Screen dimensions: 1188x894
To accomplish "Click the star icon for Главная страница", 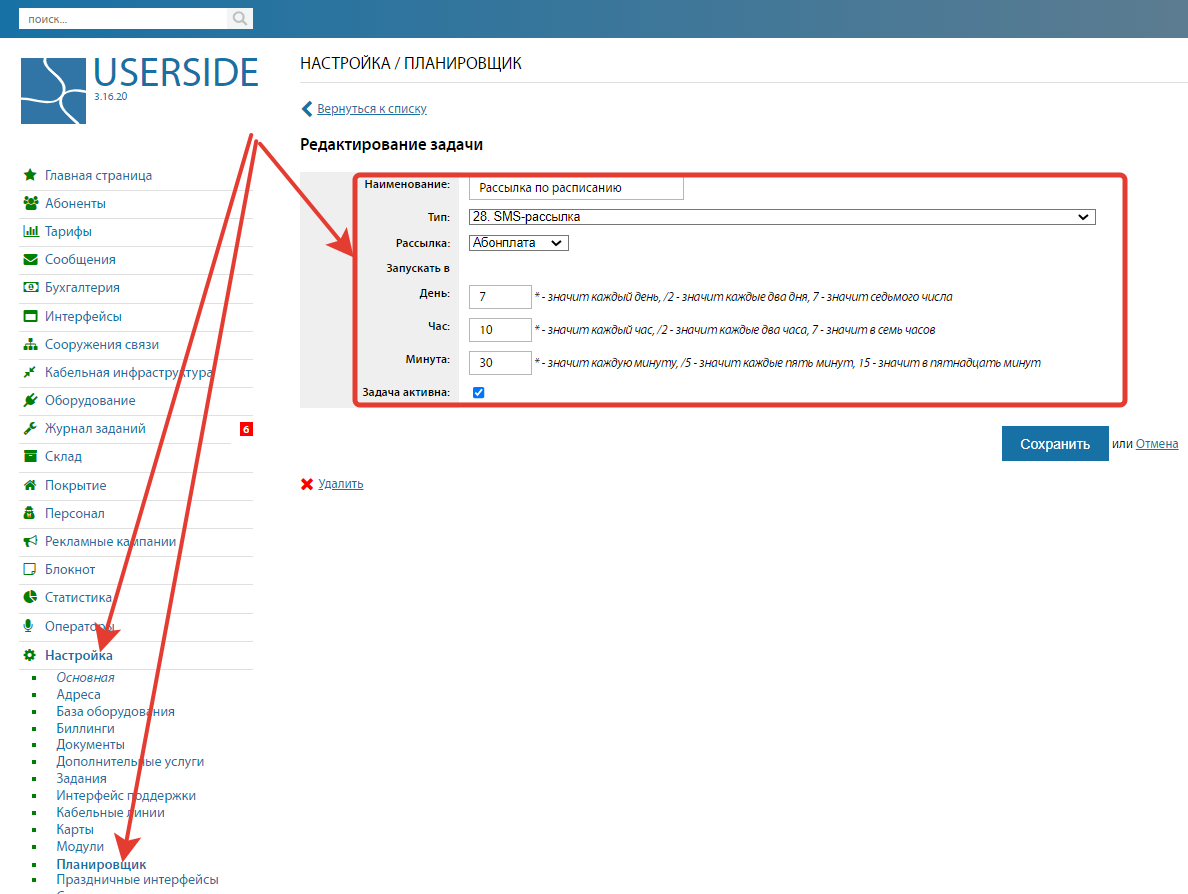I will [x=30, y=175].
